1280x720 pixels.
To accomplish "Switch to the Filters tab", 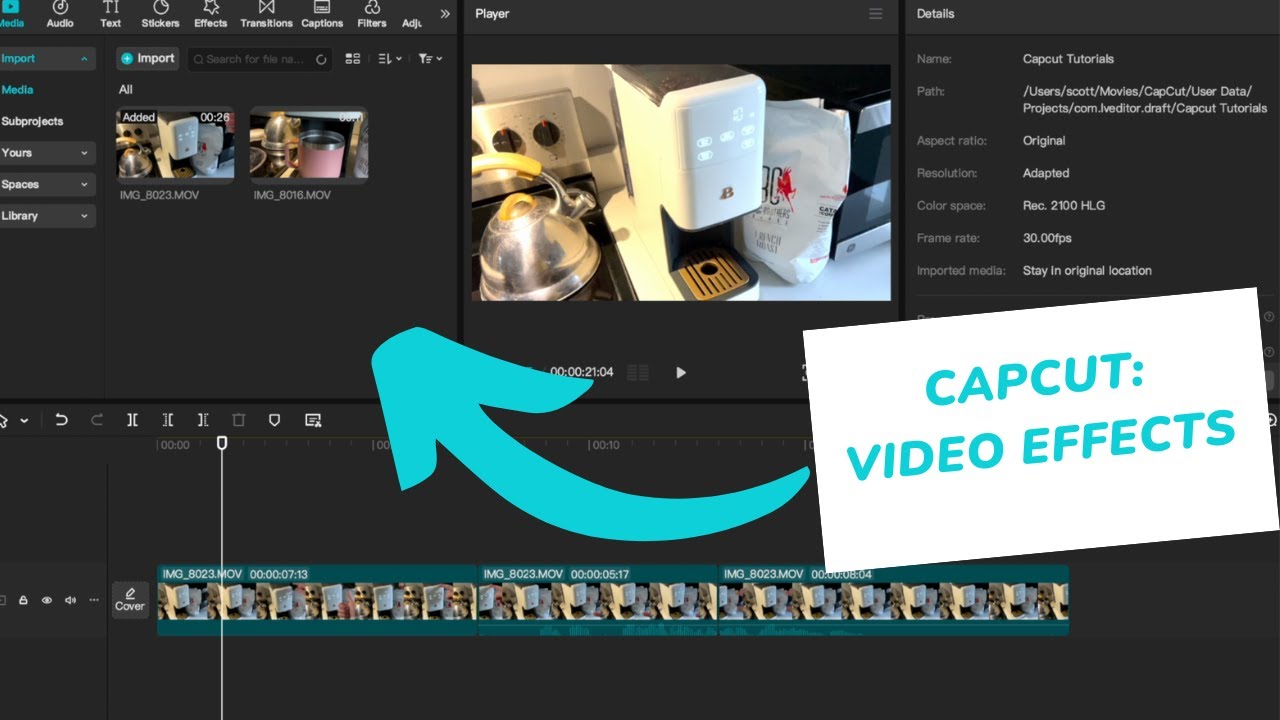I will tap(372, 14).
